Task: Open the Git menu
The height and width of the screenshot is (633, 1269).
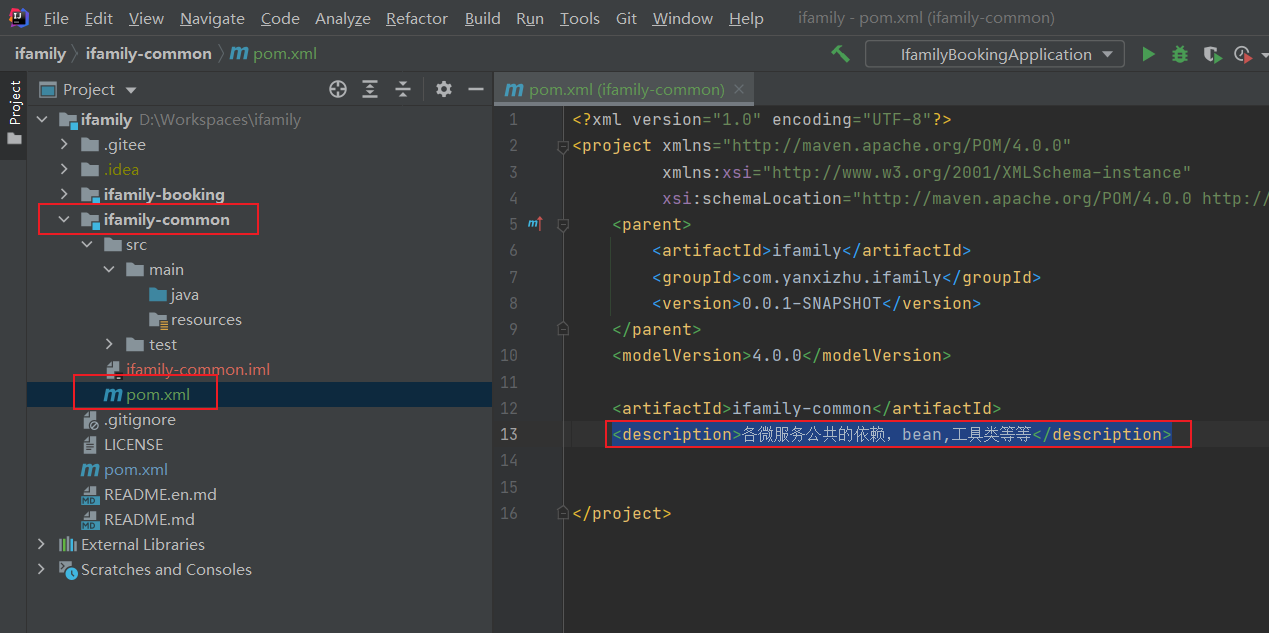Action: click(x=626, y=19)
